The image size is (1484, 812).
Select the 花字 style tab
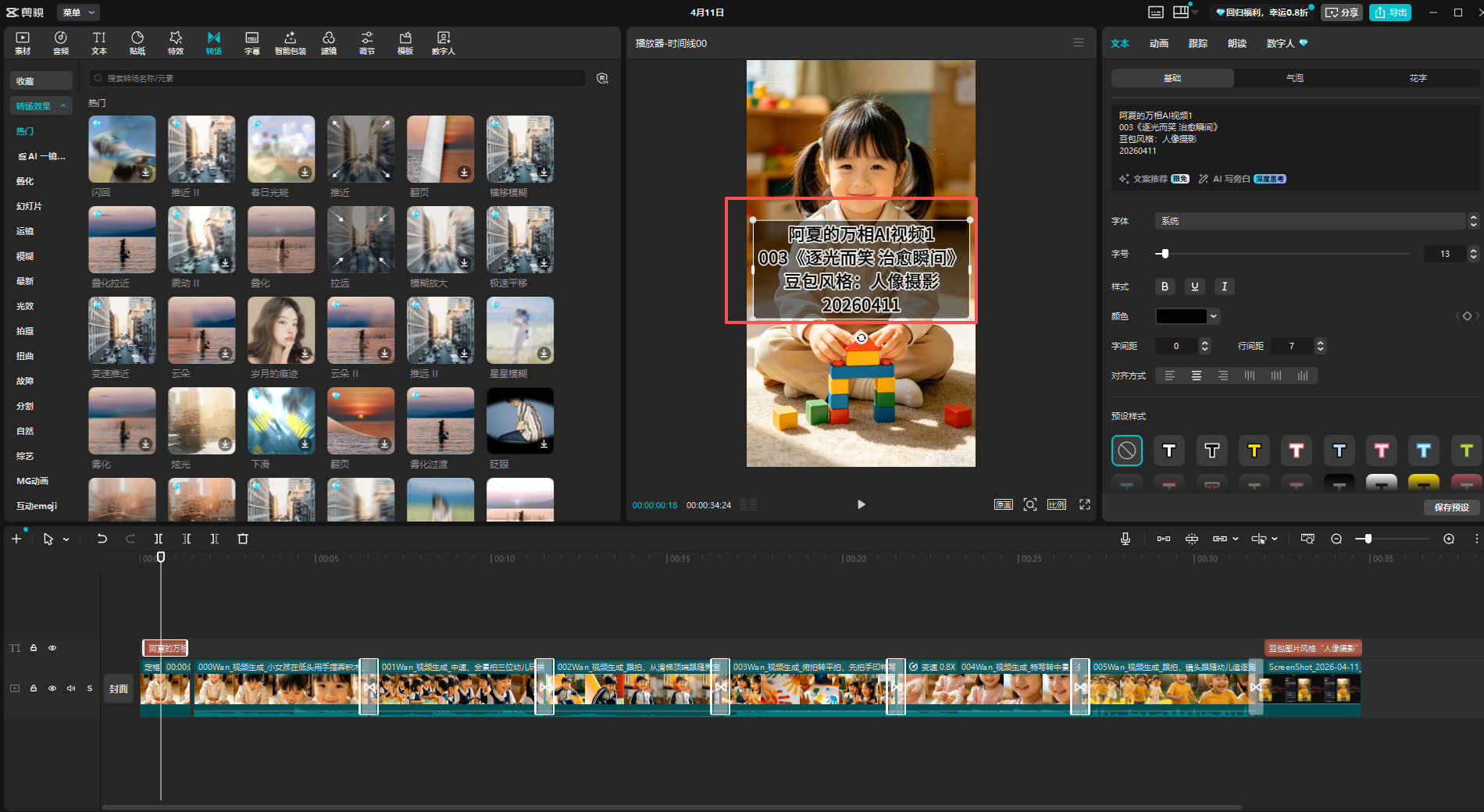point(1418,78)
